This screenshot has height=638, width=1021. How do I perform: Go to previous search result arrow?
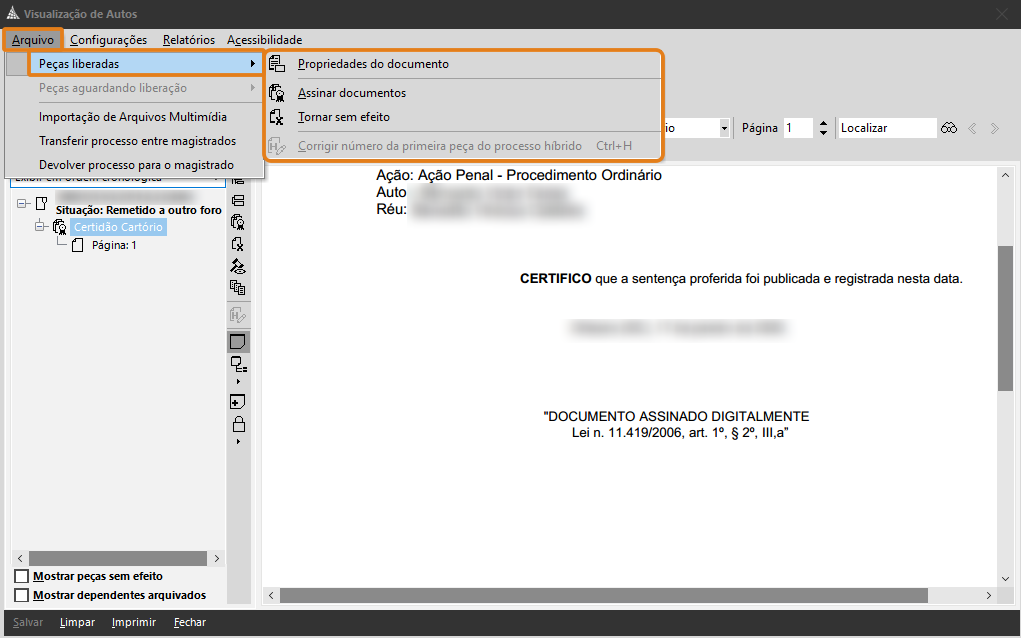[972, 128]
